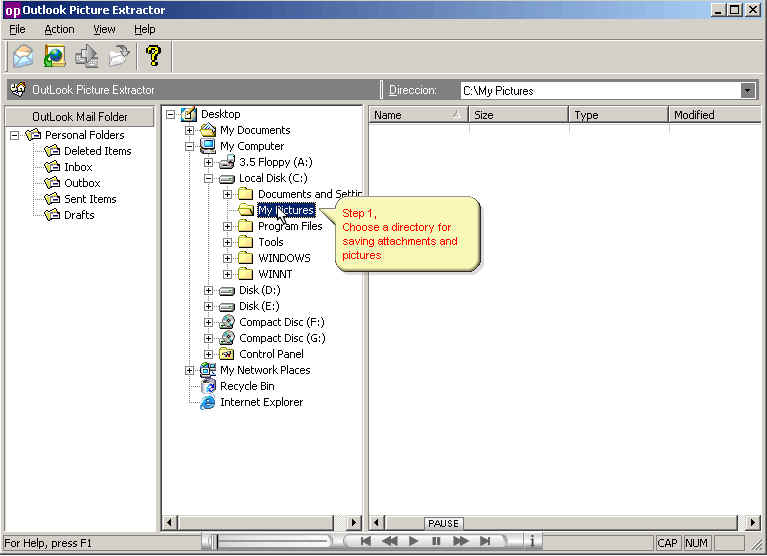This screenshot has height=556, width=767.
Task: Click the fast-forward button in playback bar
Action: pyautogui.click(x=461, y=542)
